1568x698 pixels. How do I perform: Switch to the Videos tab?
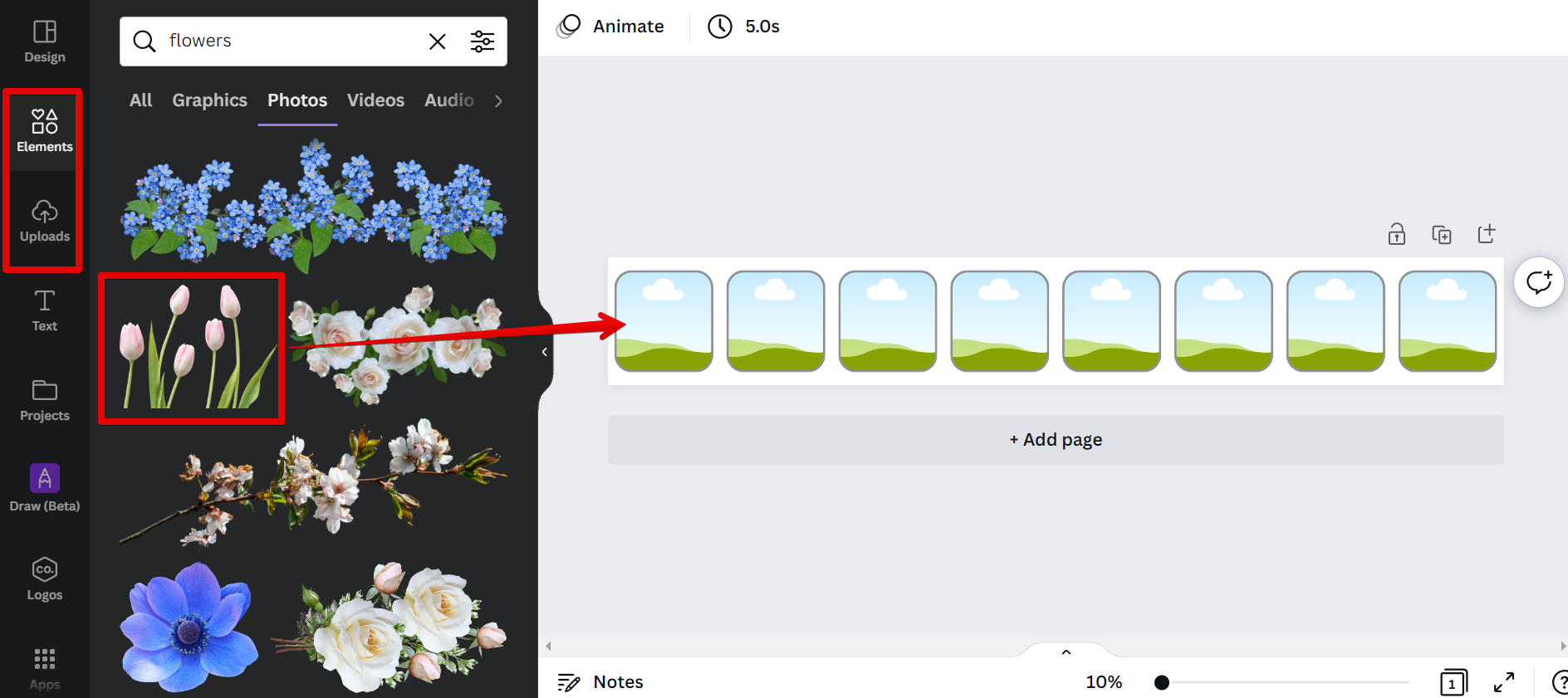[375, 100]
